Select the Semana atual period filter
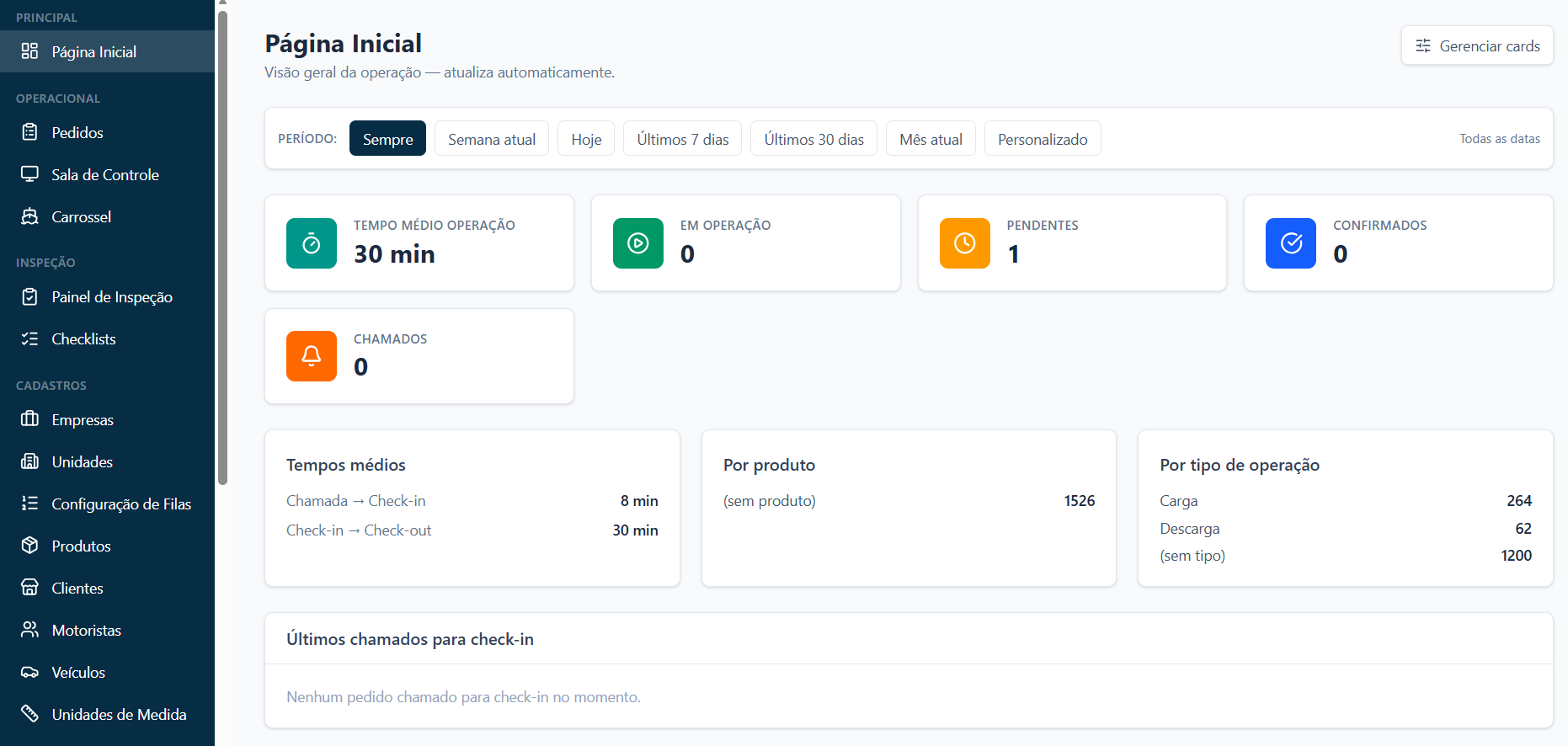 [x=492, y=139]
